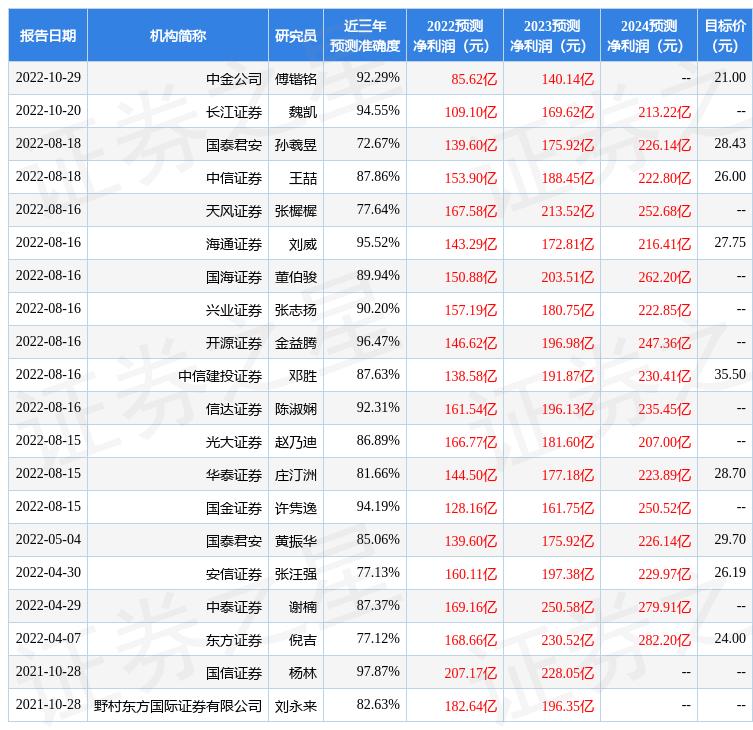Click the 250.58亿 forecast value
This screenshot has width=753, height=730.
pos(568,607)
